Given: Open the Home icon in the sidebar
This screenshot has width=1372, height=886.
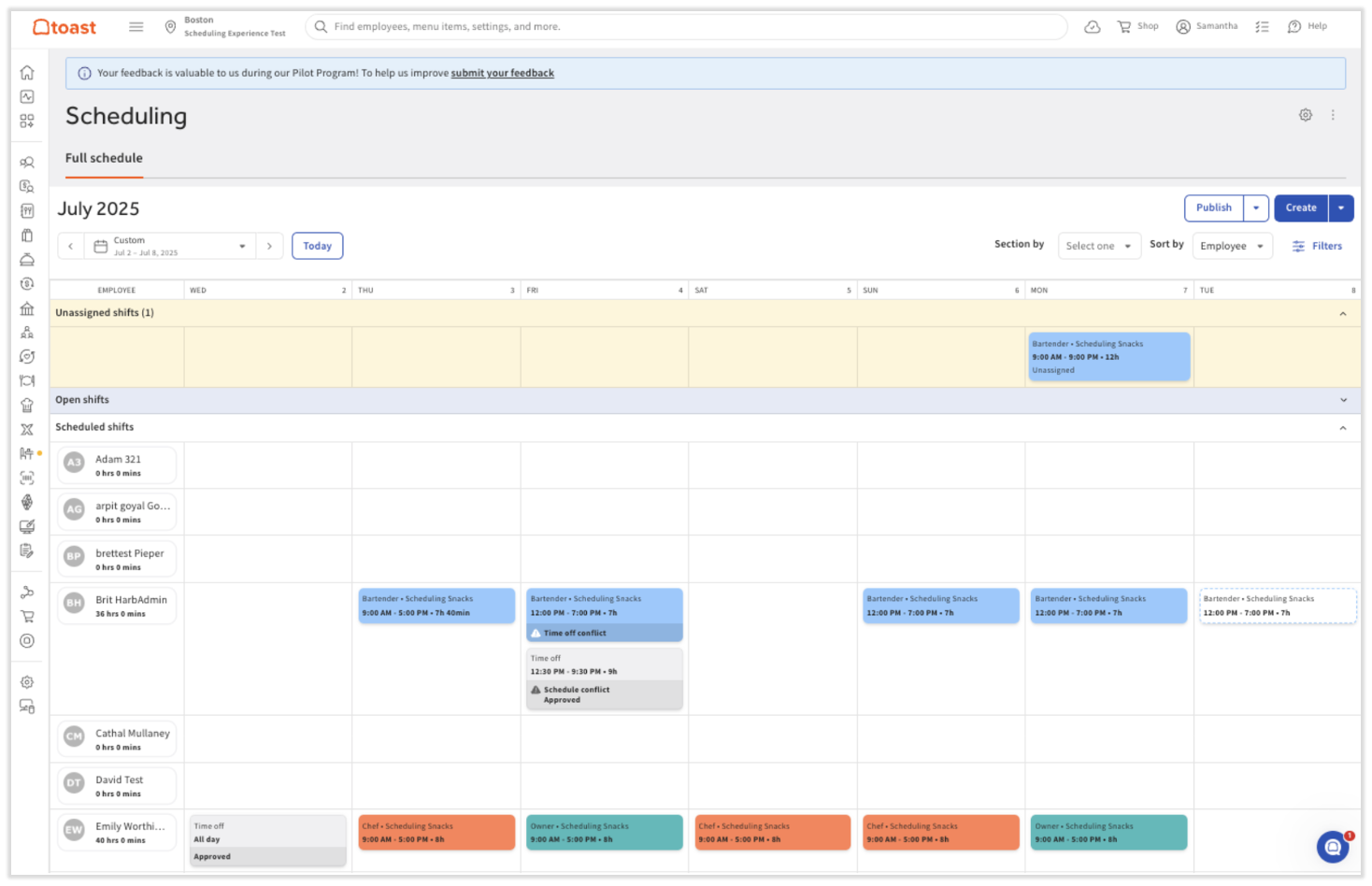Looking at the screenshot, I should point(27,71).
